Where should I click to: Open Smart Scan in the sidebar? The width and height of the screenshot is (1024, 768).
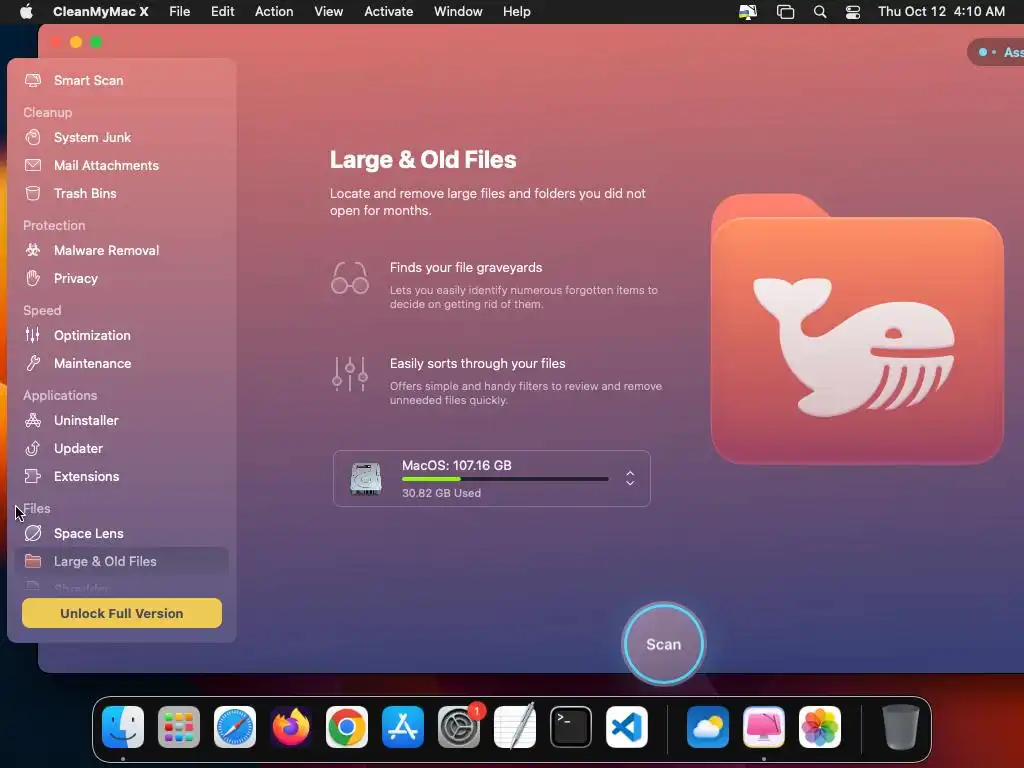click(121, 80)
